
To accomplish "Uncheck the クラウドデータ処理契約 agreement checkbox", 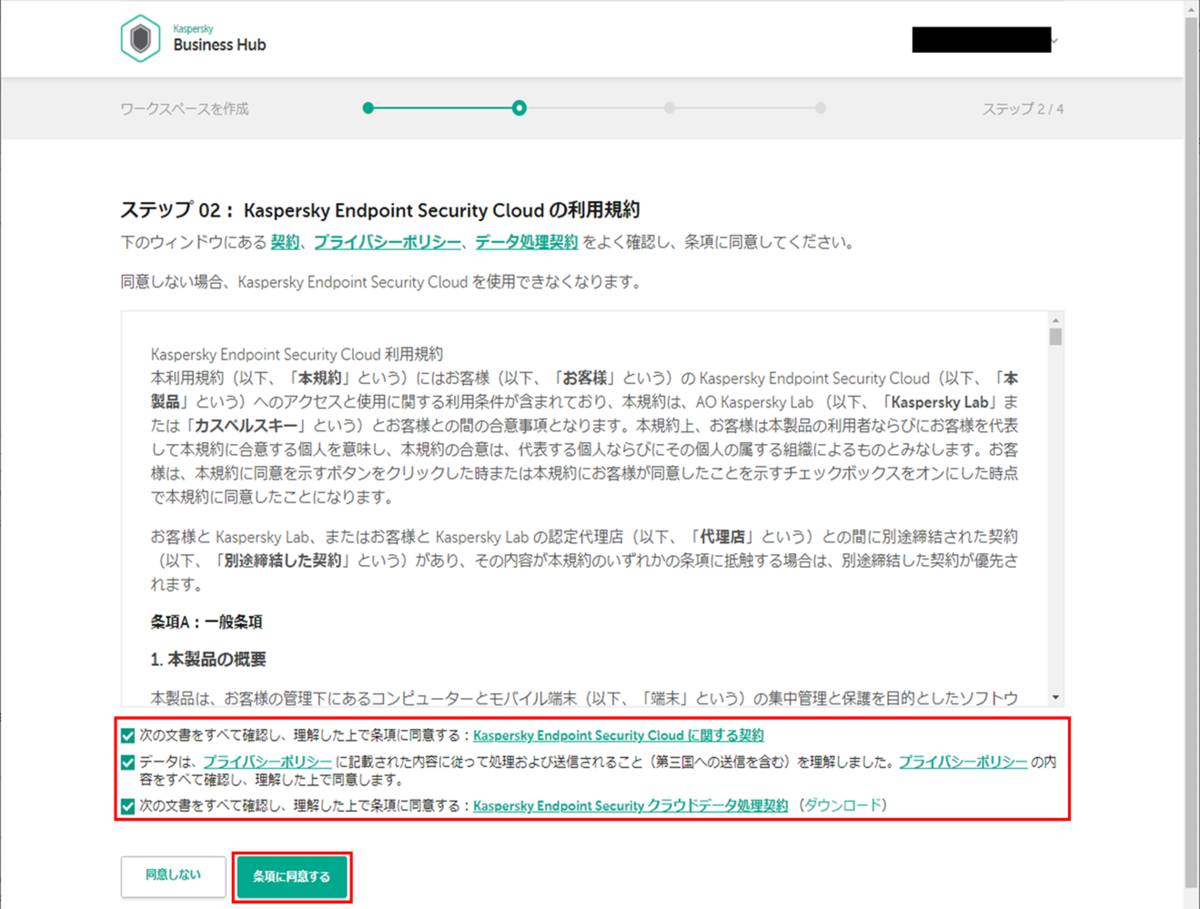I will coord(127,805).
